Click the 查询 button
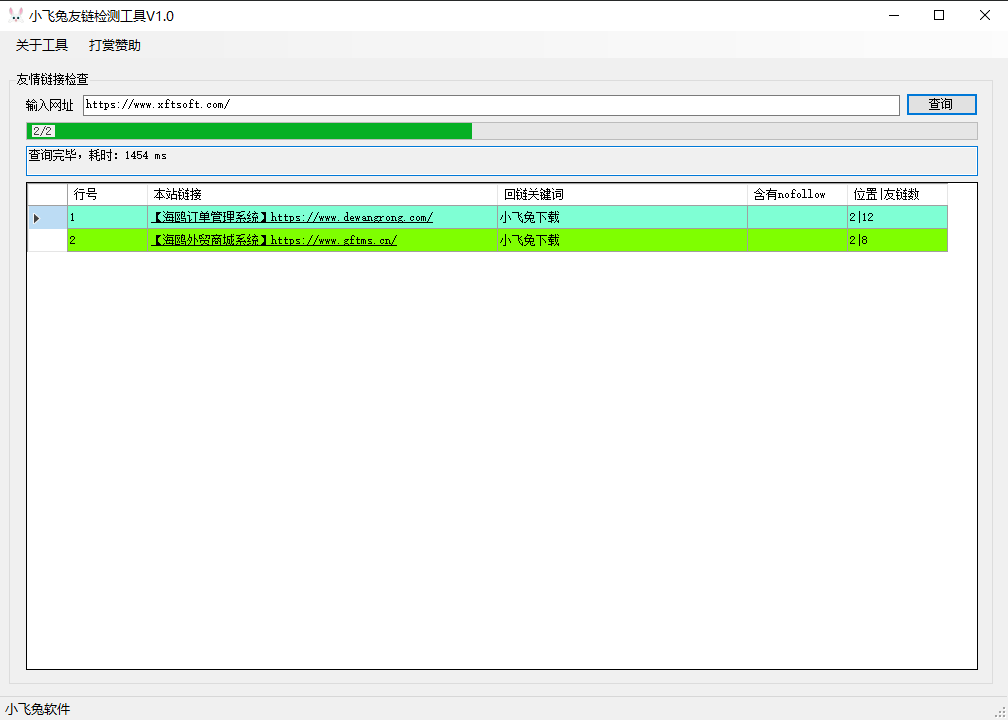The width and height of the screenshot is (1008, 720). tap(940, 104)
